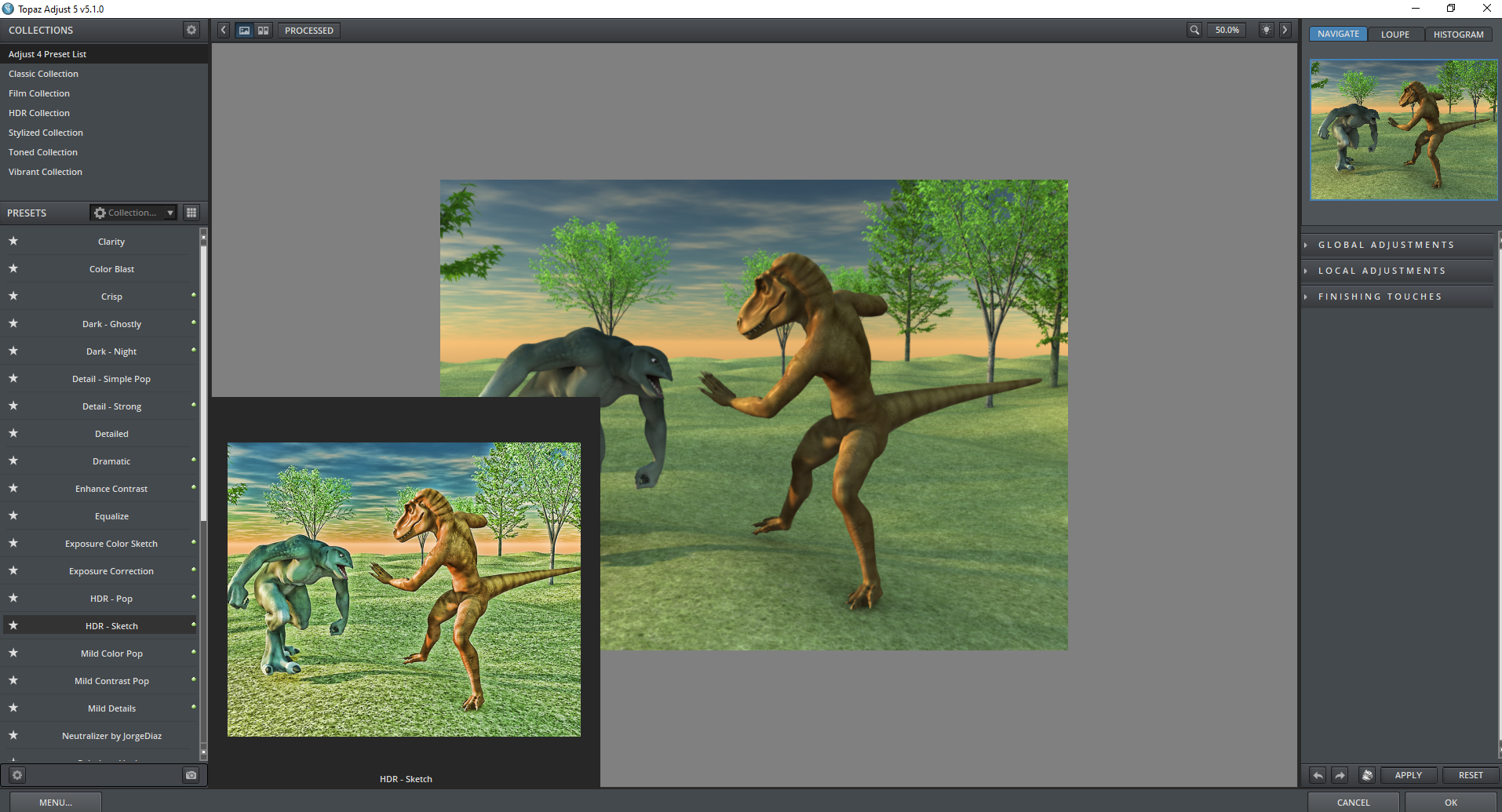The height and width of the screenshot is (812, 1502).
Task: Confirm with the OK button
Action: (x=1451, y=803)
